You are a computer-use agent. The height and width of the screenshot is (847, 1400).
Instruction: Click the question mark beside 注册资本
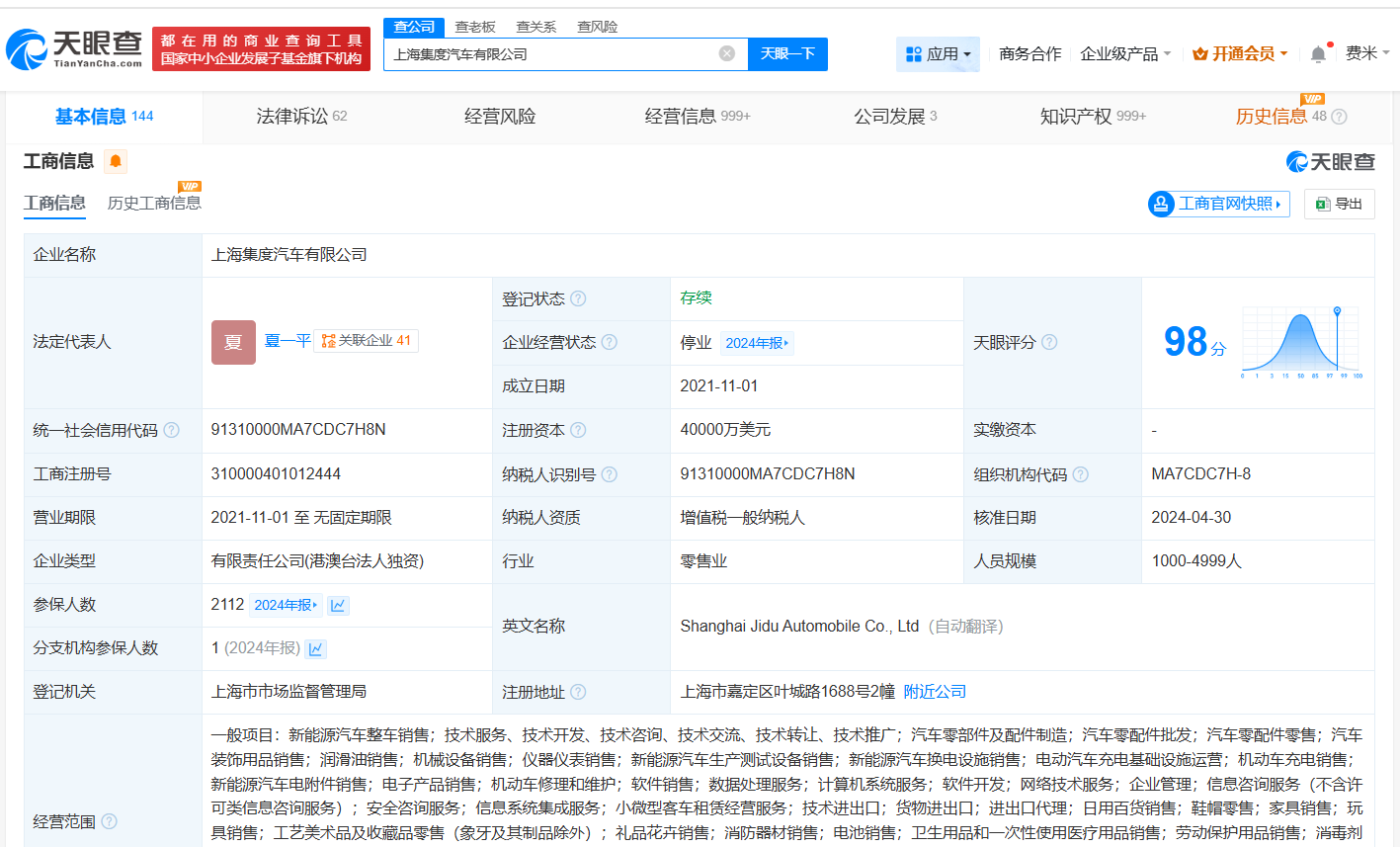579,430
